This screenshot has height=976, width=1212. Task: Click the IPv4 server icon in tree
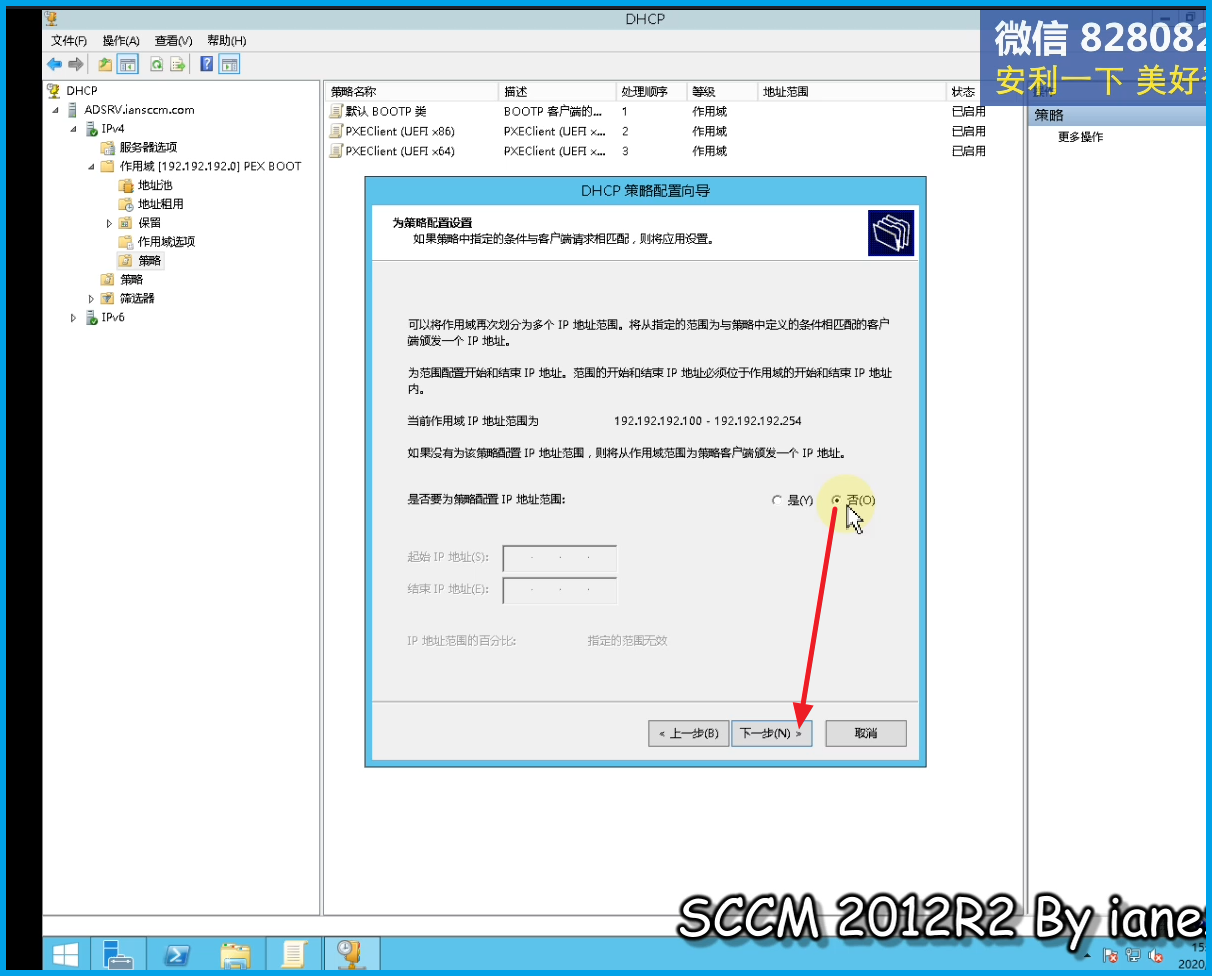click(91, 129)
